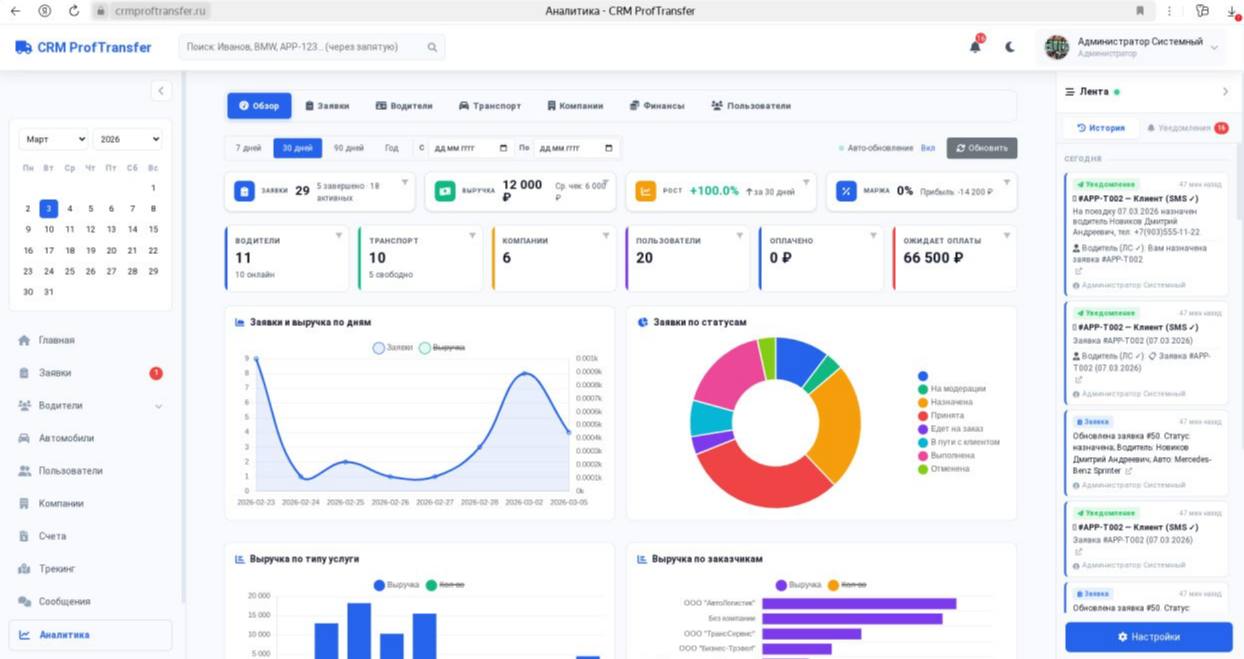Open the 2026 year dropdown
Screen dimensions: 1244x659
127,139
